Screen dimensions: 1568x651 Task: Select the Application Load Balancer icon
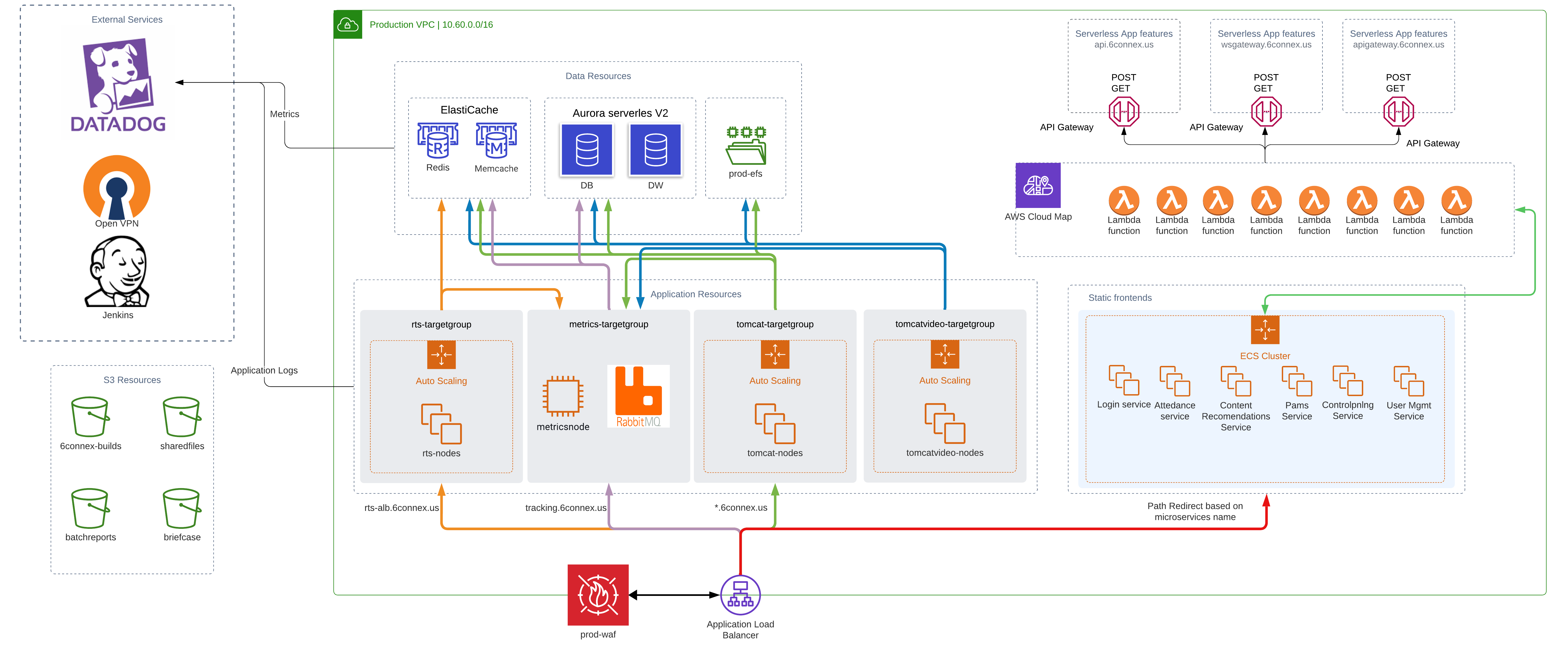[740, 595]
